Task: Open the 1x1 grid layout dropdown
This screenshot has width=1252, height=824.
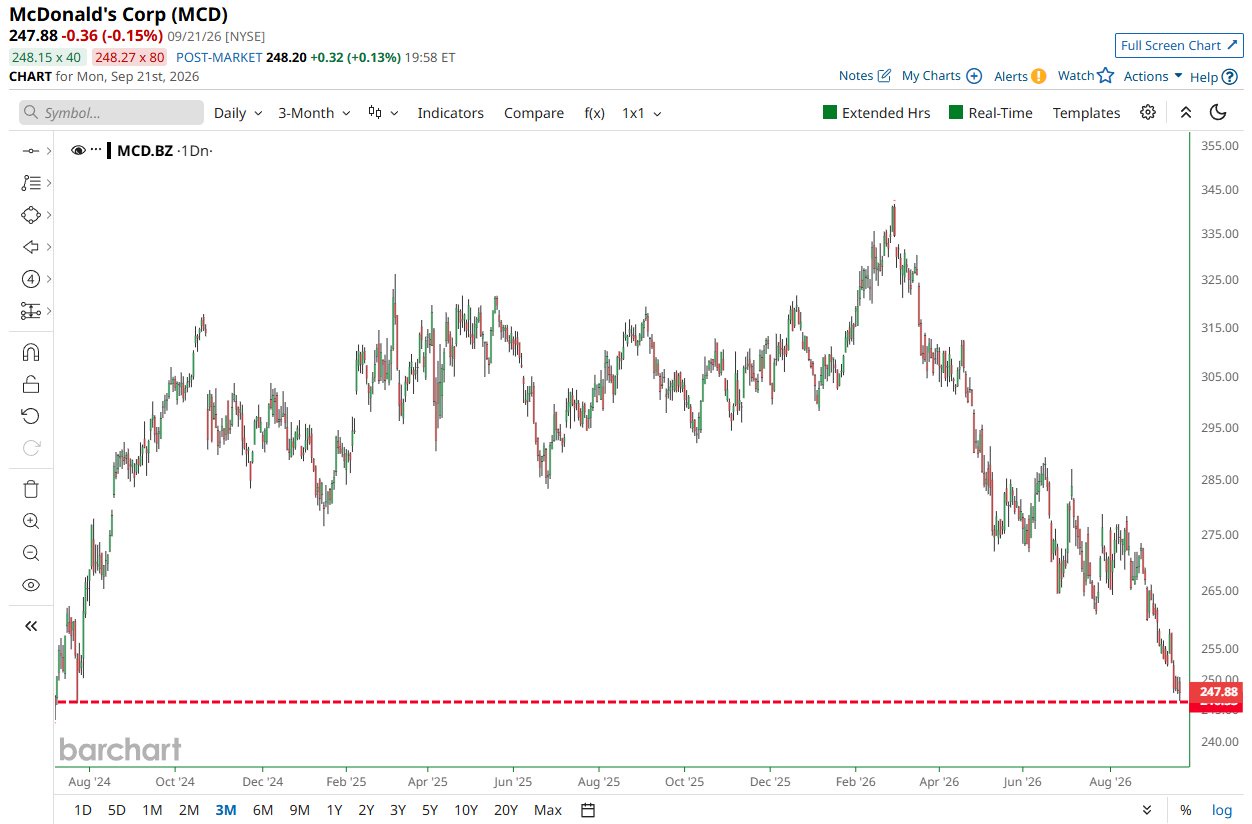Action: click(642, 113)
